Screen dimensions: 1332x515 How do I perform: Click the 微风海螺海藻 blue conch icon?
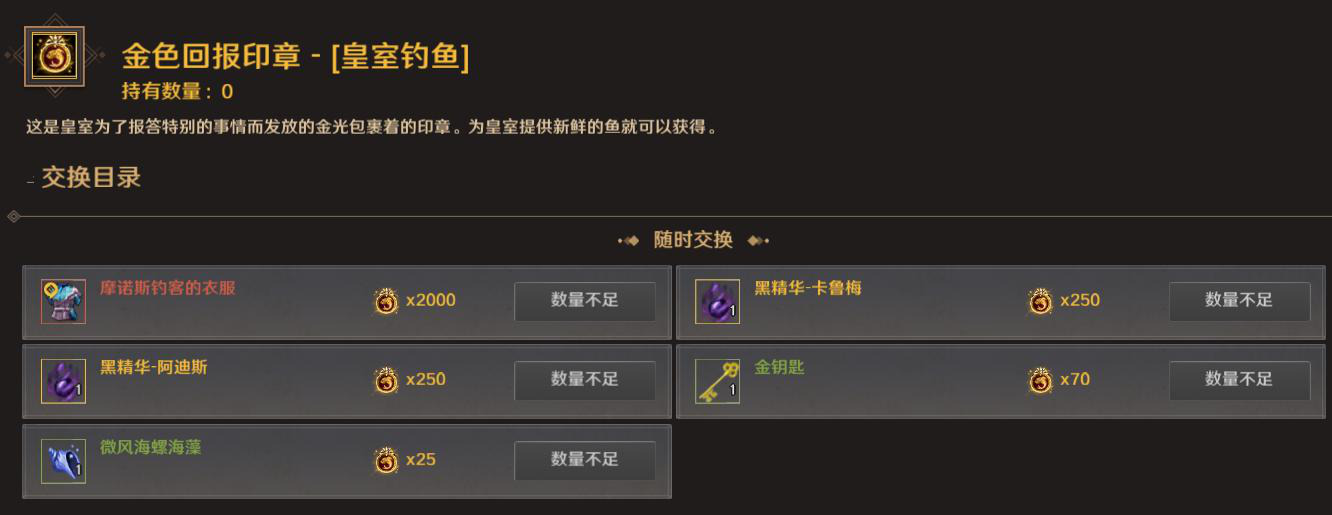tap(63, 461)
